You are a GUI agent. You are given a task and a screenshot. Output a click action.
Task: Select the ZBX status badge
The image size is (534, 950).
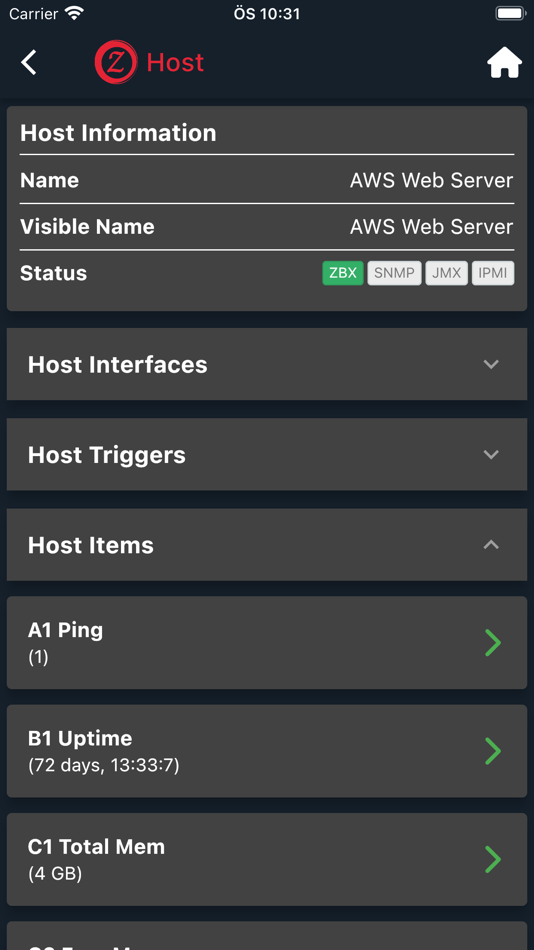tap(342, 273)
